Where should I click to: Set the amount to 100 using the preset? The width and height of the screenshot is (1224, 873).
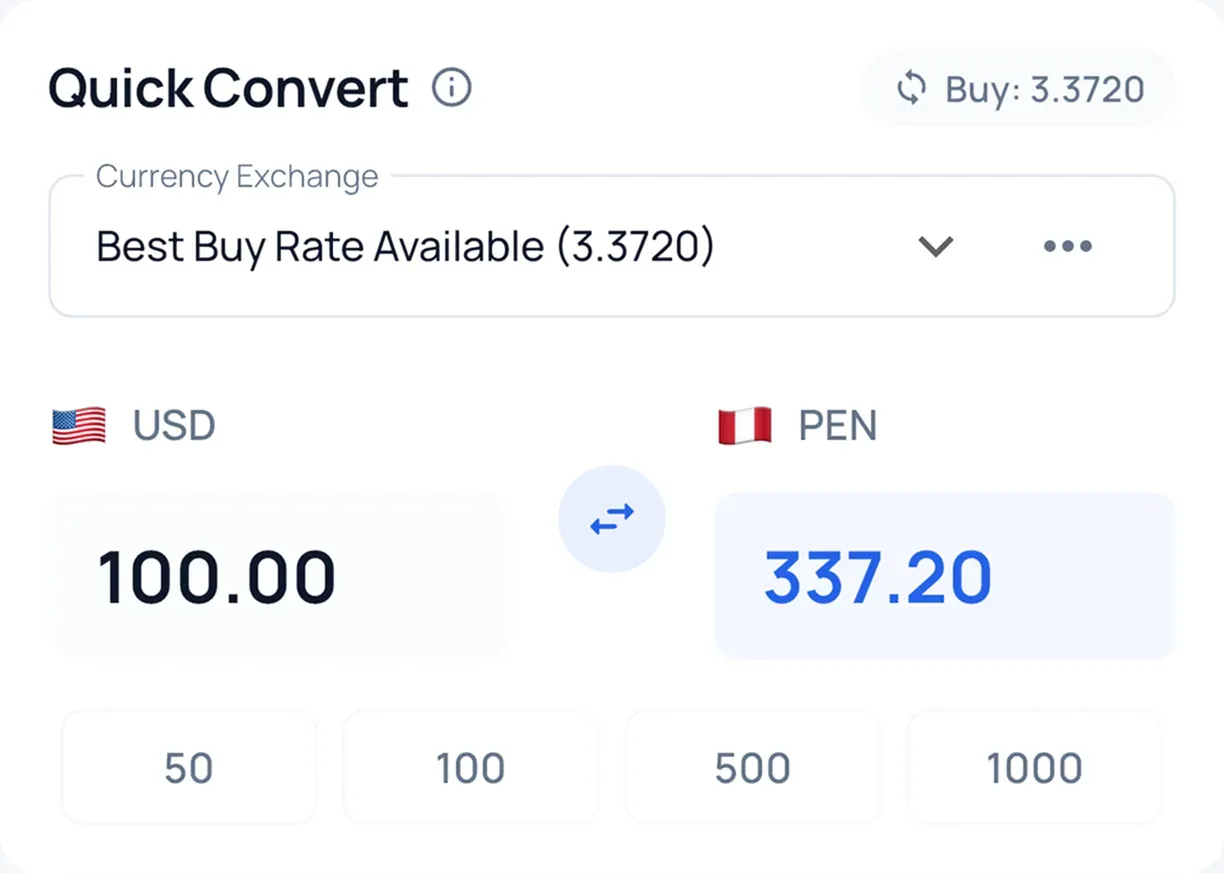[x=470, y=768]
